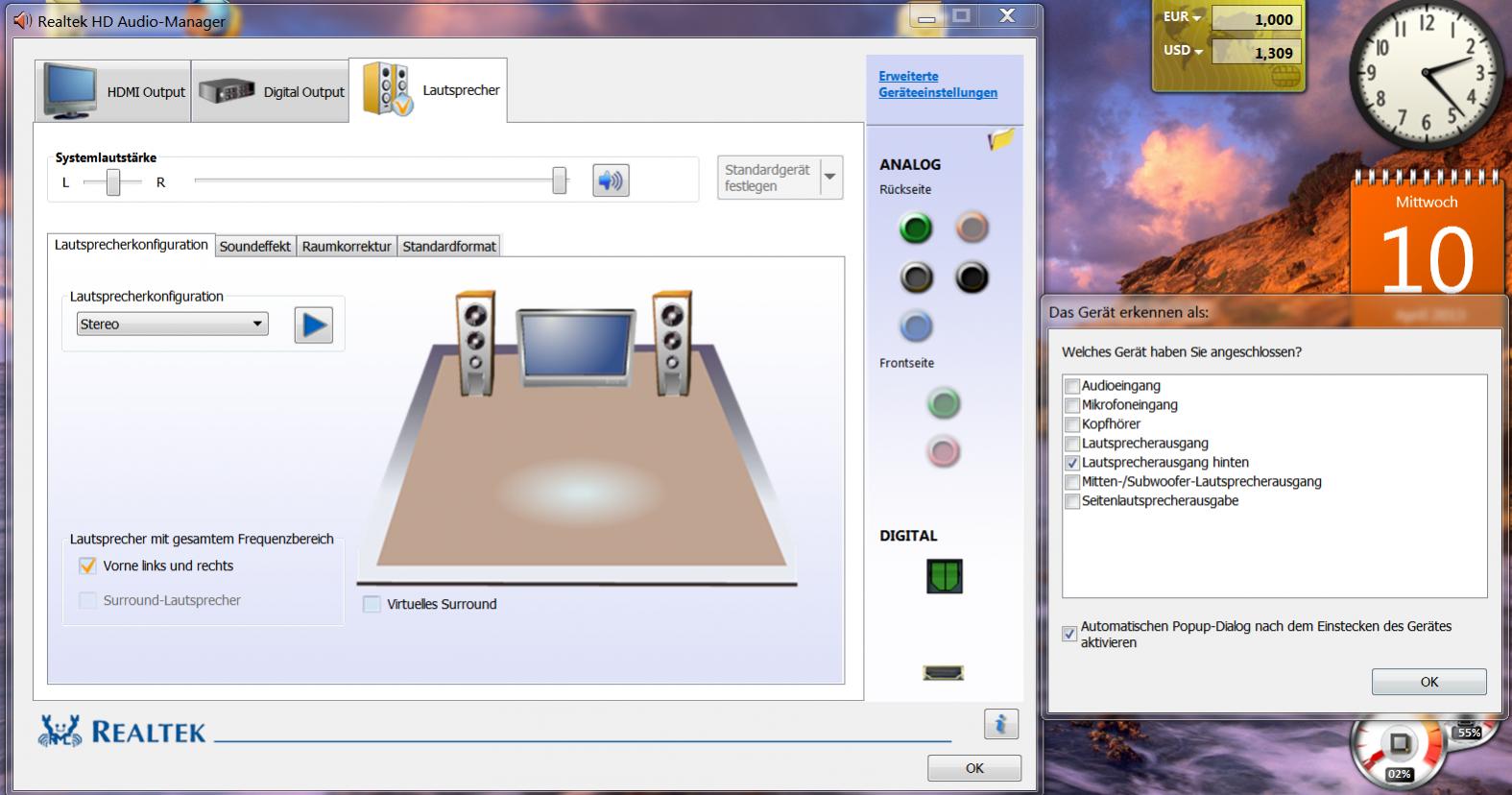Toggle Surround-Lautsprecher checkbox
The image size is (1512, 795).
[x=87, y=600]
